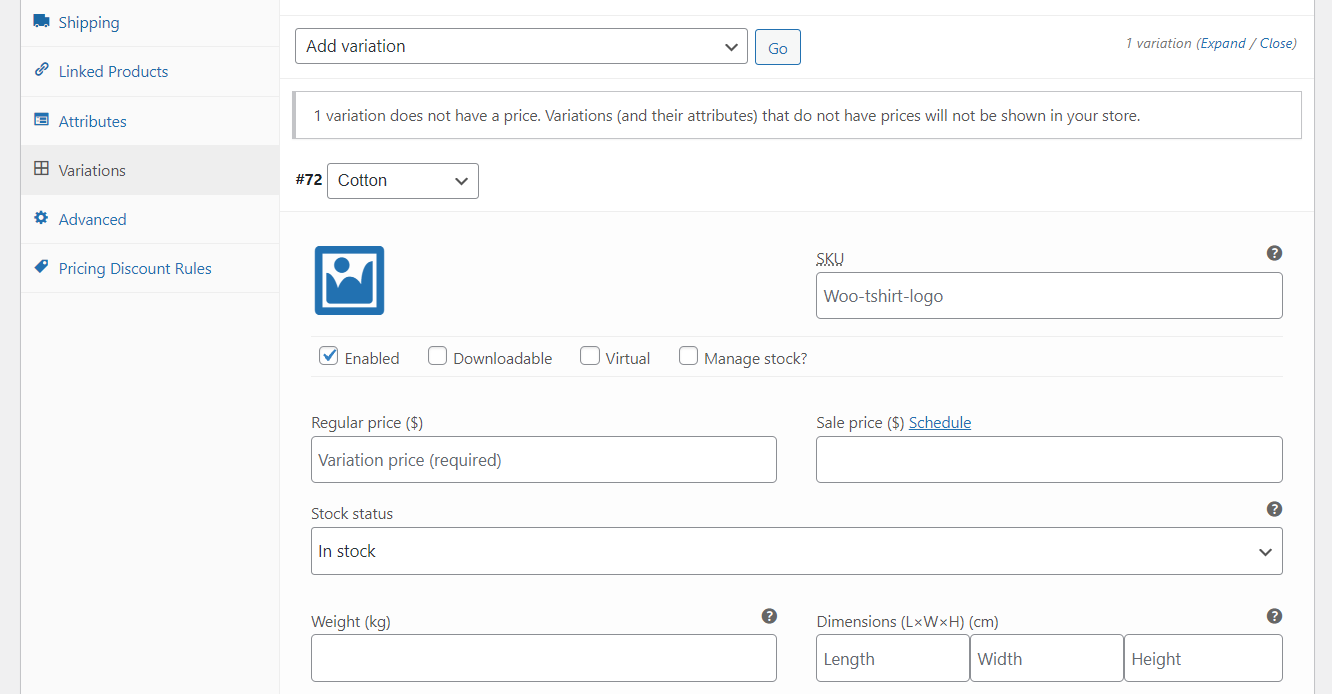The image size is (1332, 694).
Task: Click the Weight help tooltip icon
Action: (769, 616)
